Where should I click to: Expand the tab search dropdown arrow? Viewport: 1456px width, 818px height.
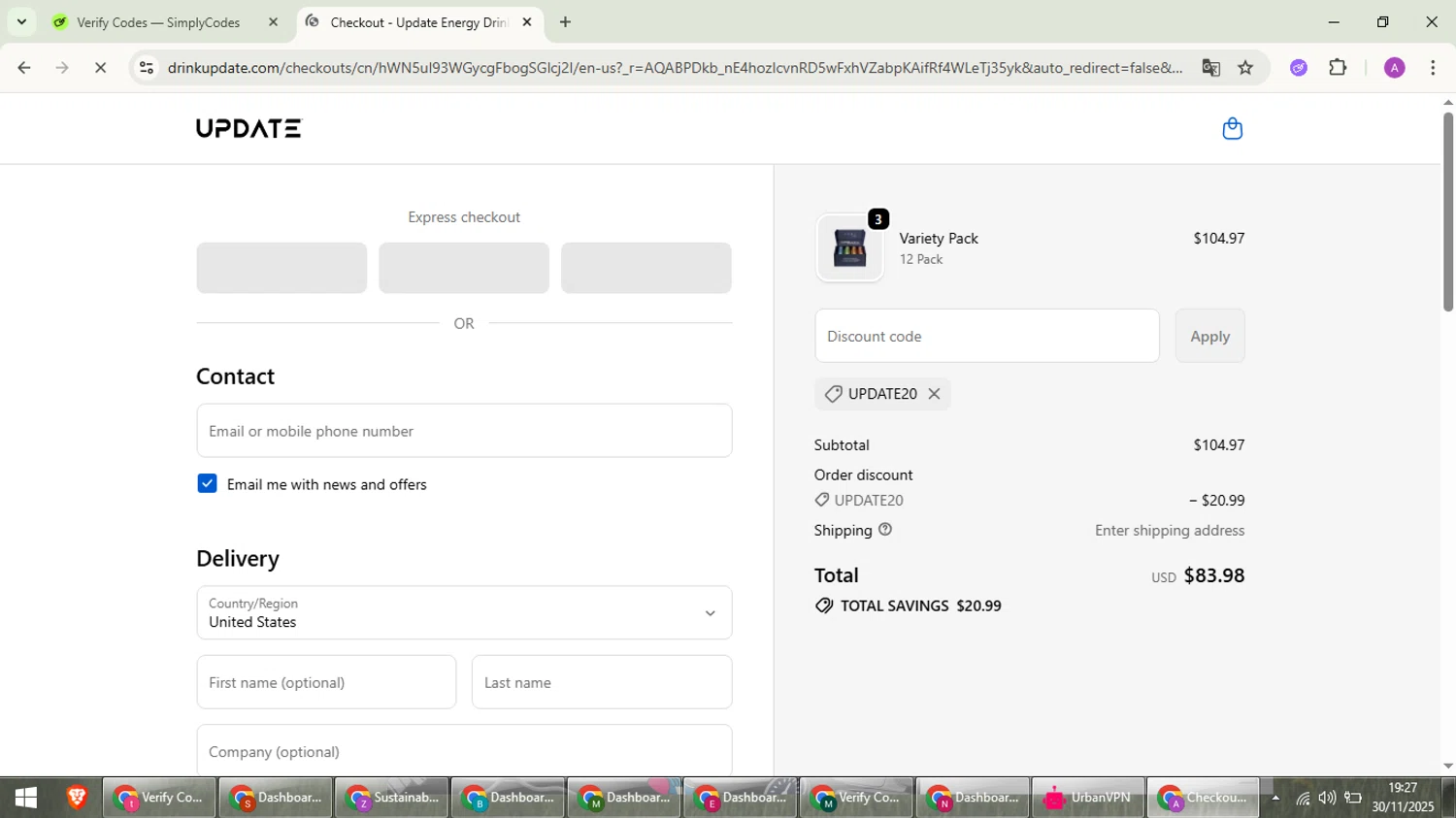[21, 22]
